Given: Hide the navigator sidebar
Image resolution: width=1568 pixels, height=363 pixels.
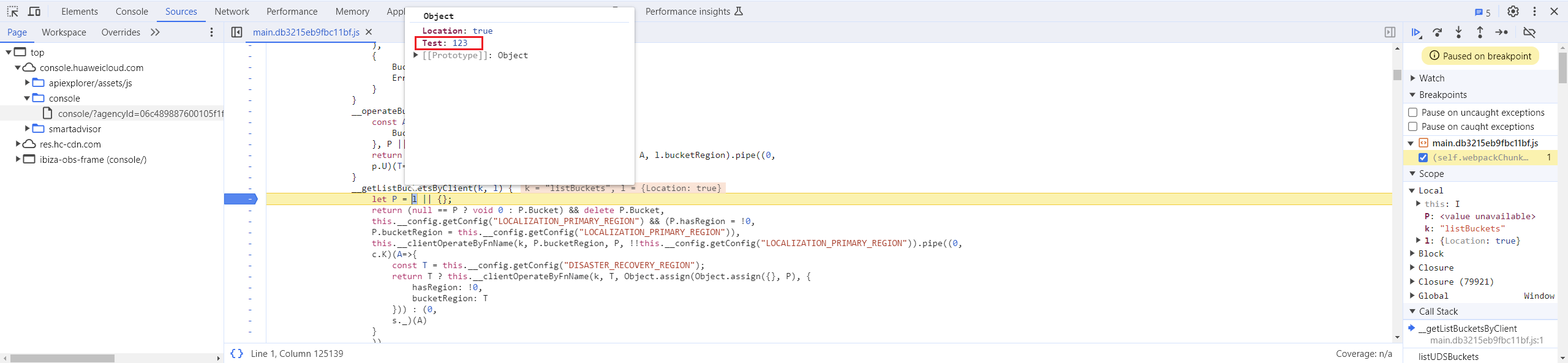Looking at the screenshot, I should coord(236,32).
